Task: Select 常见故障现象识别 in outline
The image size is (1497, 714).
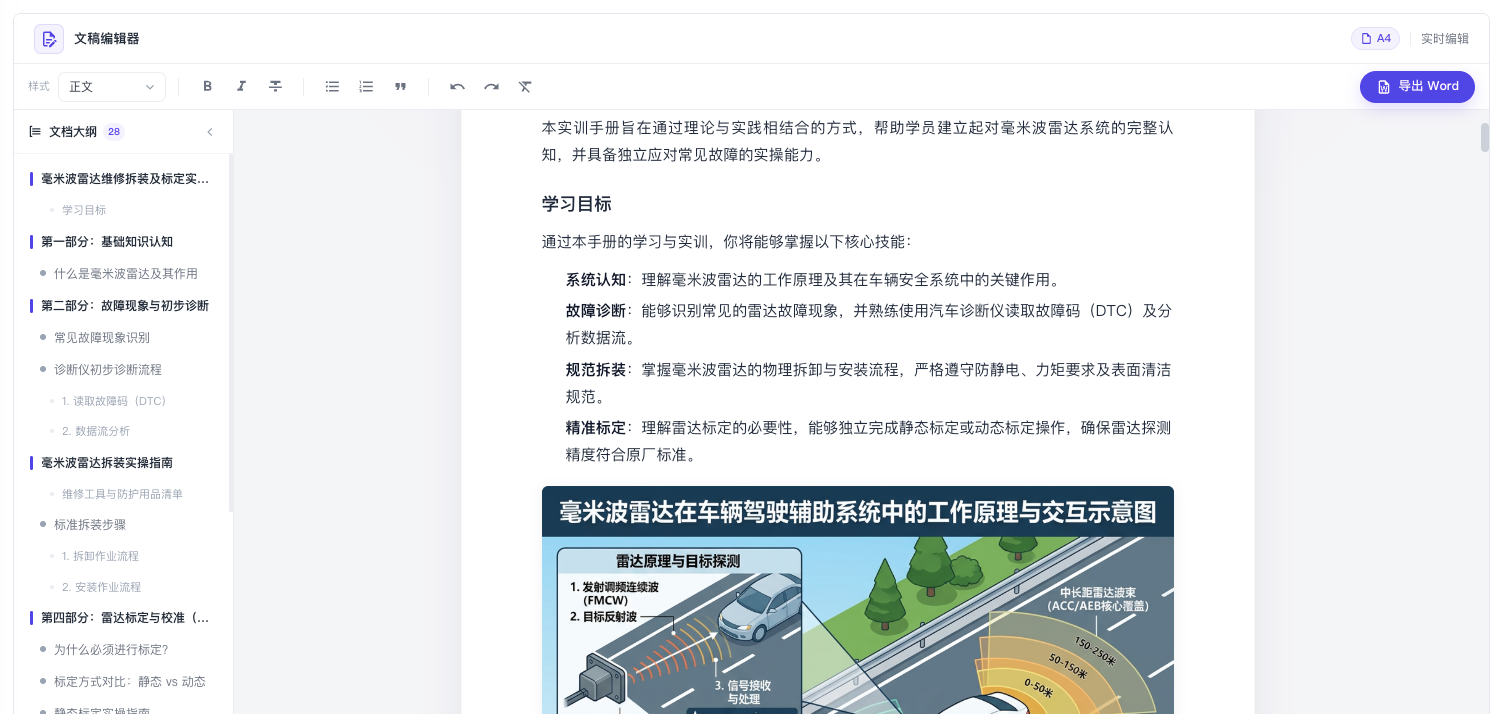Action: coord(102,338)
